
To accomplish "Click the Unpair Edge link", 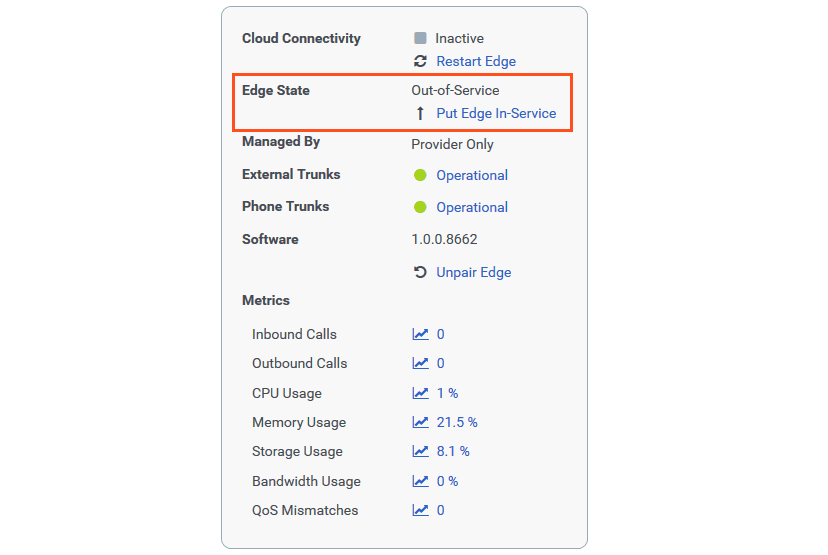I will coord(473,272).
